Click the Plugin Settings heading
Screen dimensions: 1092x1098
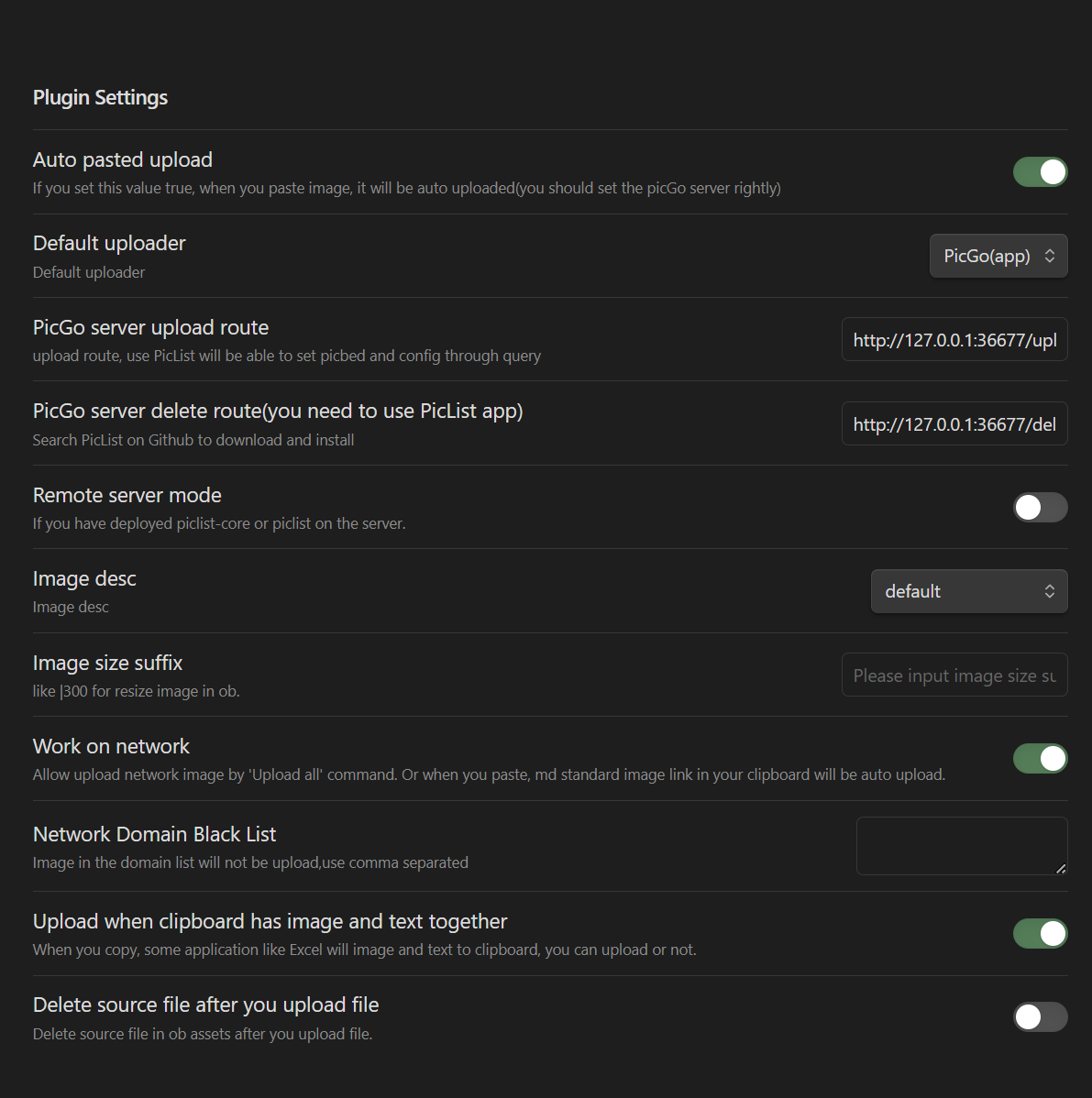click(x=100, y=97)
